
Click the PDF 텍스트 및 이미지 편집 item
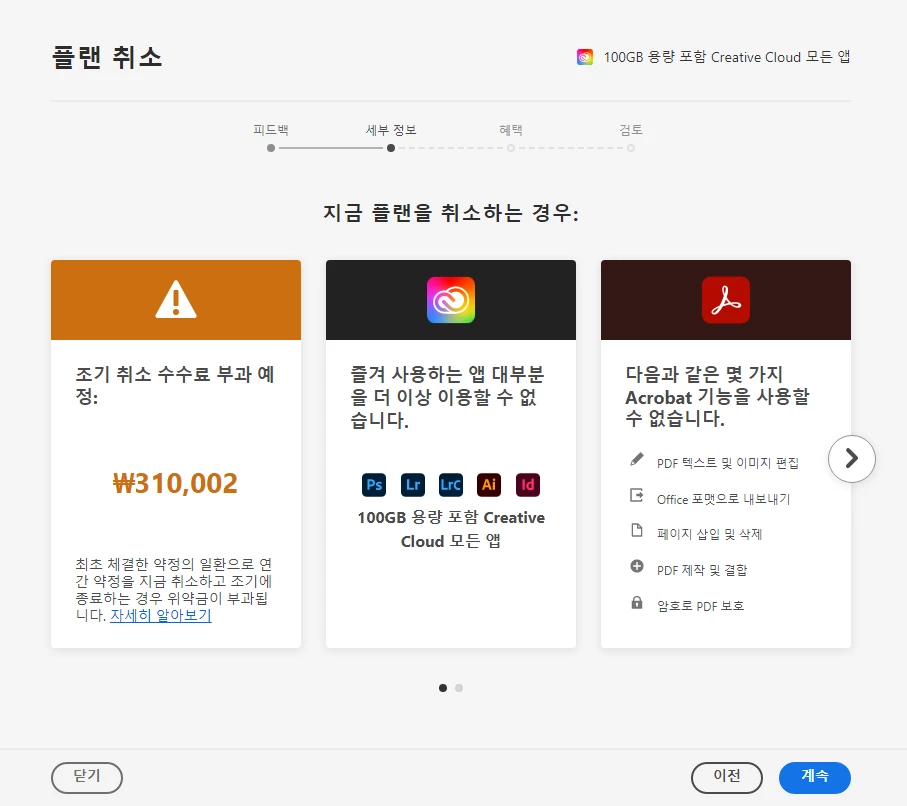pos(728,463)
